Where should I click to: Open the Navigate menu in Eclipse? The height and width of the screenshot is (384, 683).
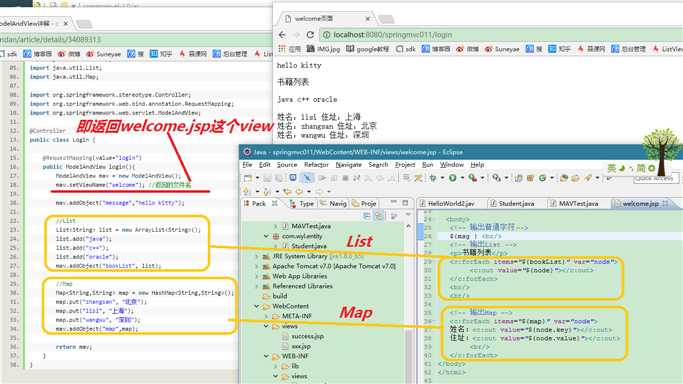coord(348,165)
